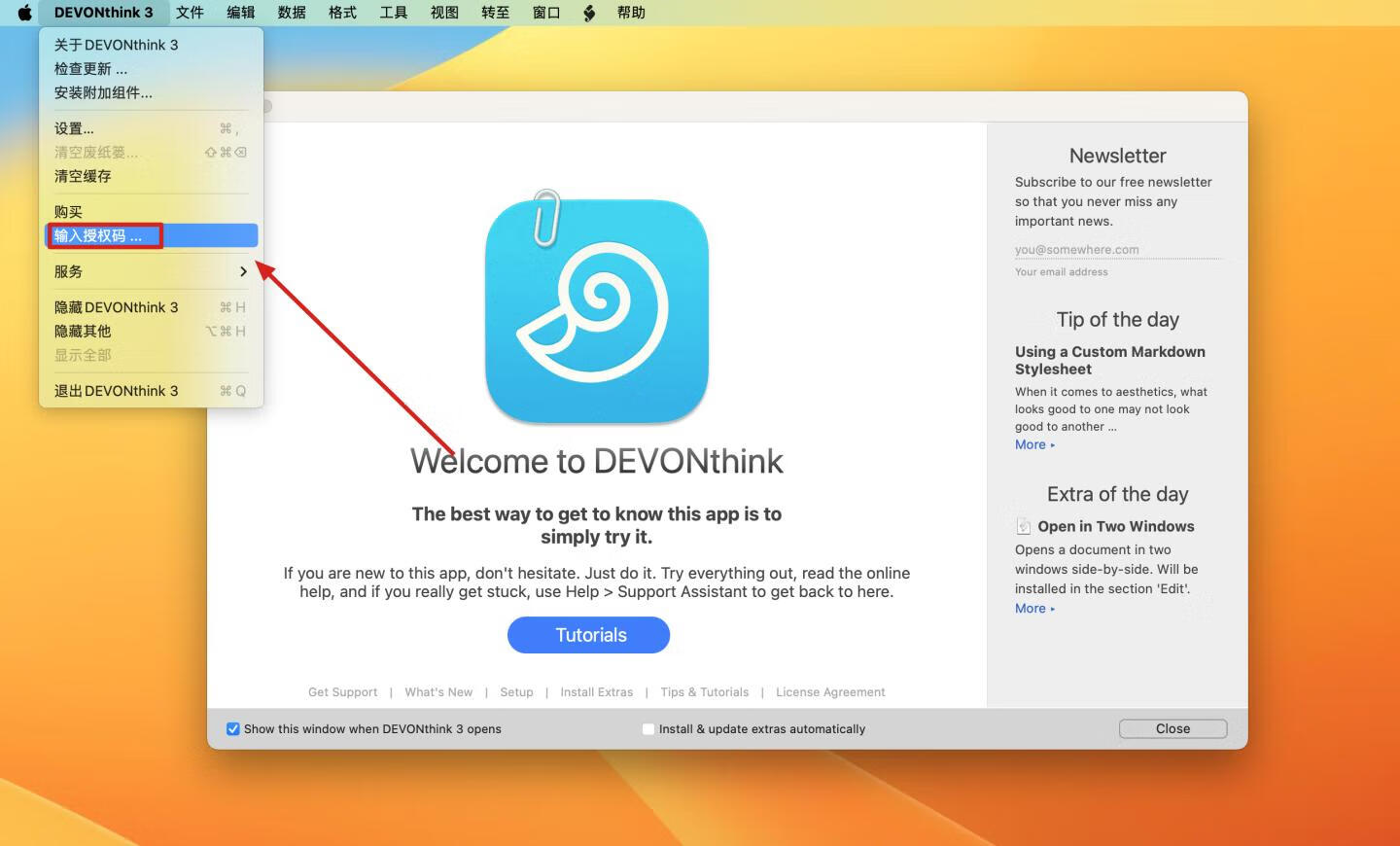The height and width of the screenshot is (846, 1400).
Task: Click the Welcome to DEVONthink heading
Action: [x=597, y=461]
